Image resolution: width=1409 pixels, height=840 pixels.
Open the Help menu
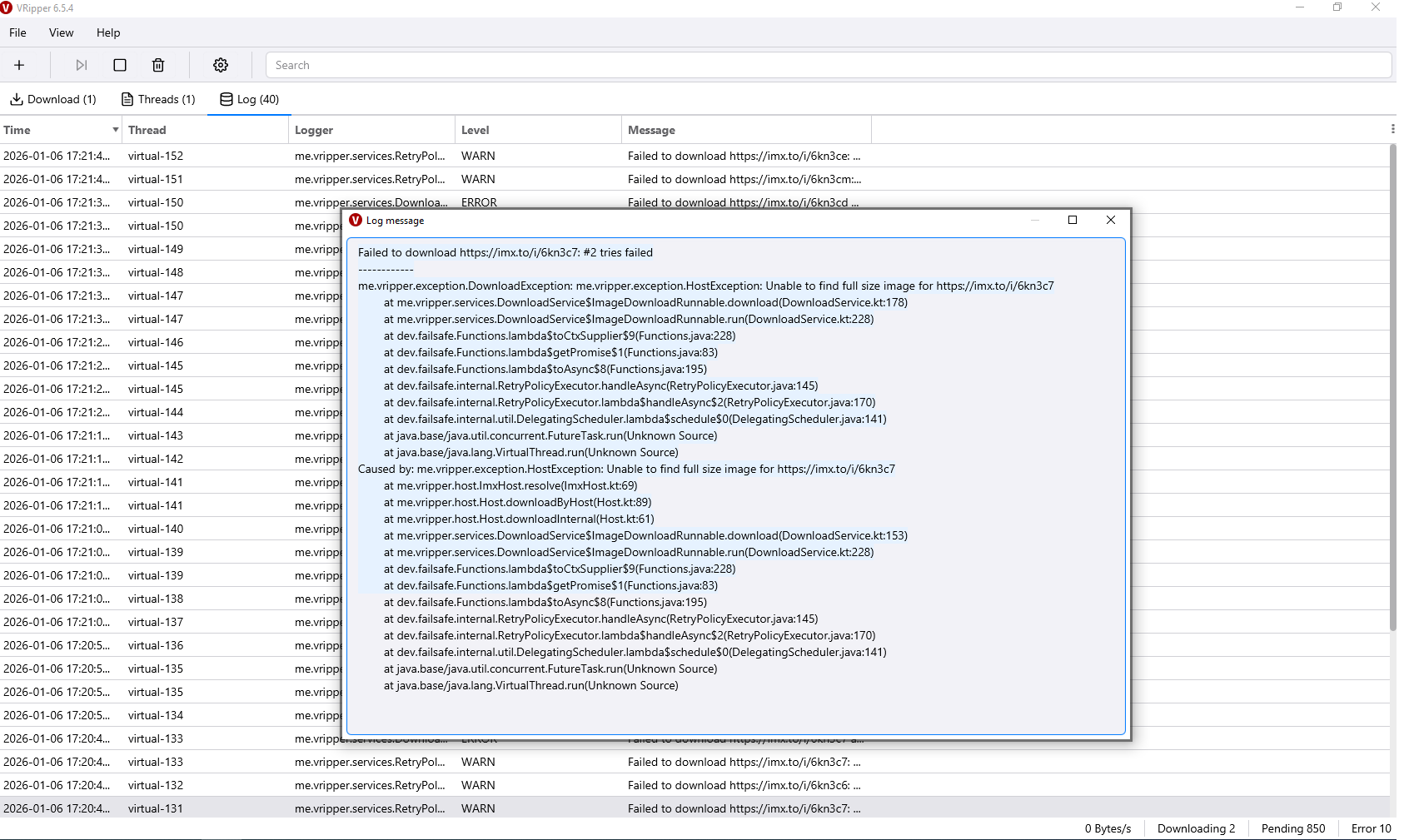(108, 32)
